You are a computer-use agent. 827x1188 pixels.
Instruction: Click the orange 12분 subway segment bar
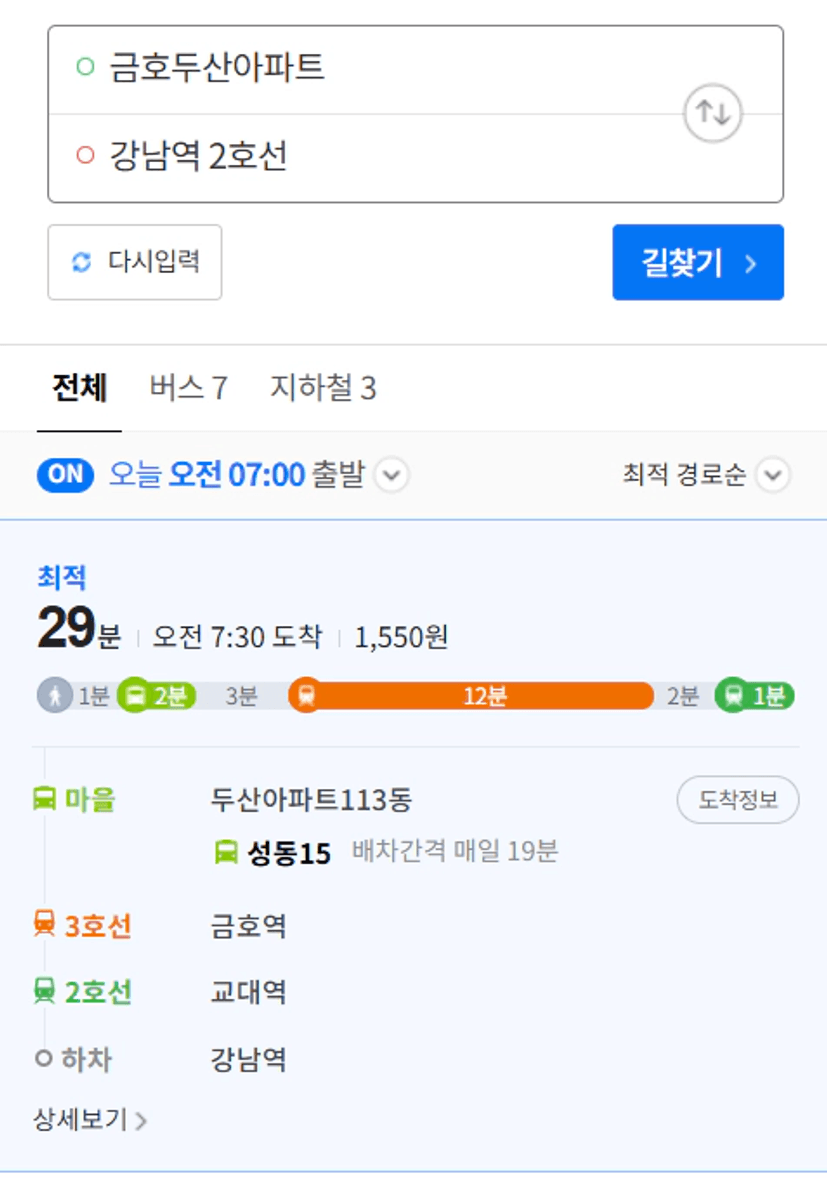[x=471, y=696]
